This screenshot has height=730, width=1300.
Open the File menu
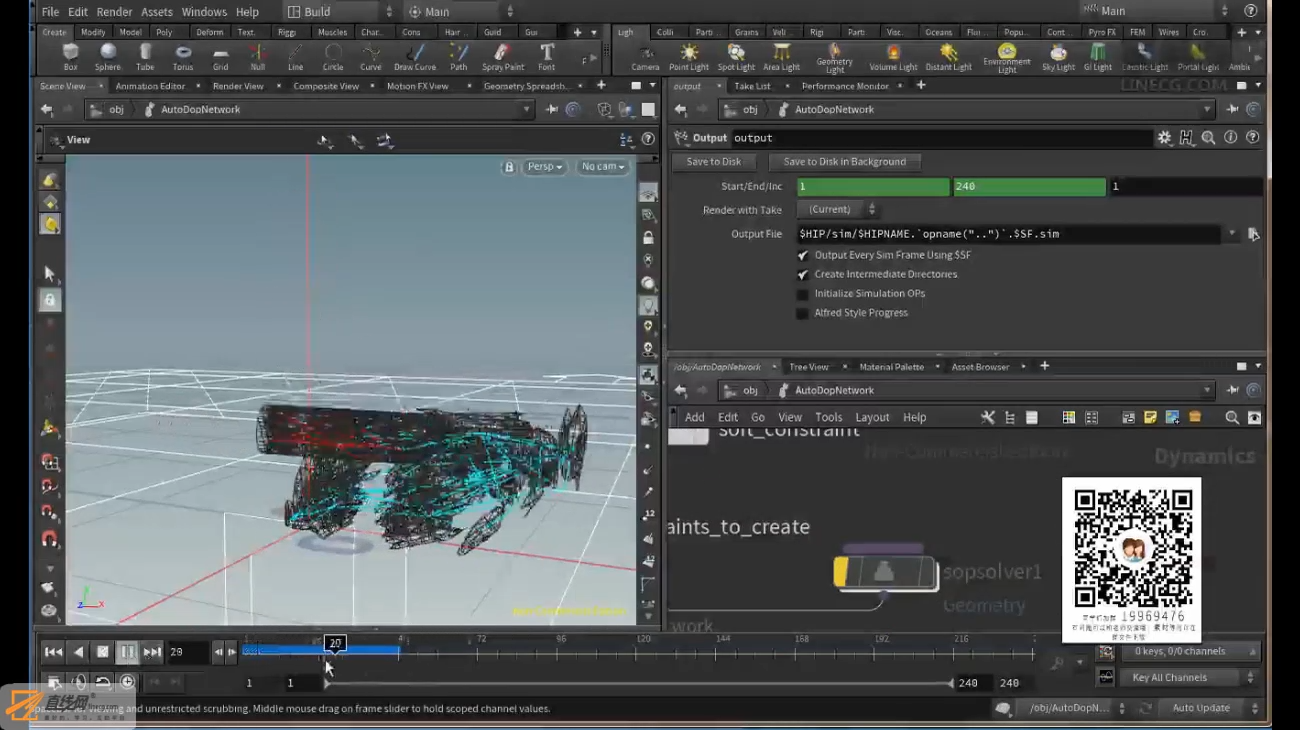[50, 12]
